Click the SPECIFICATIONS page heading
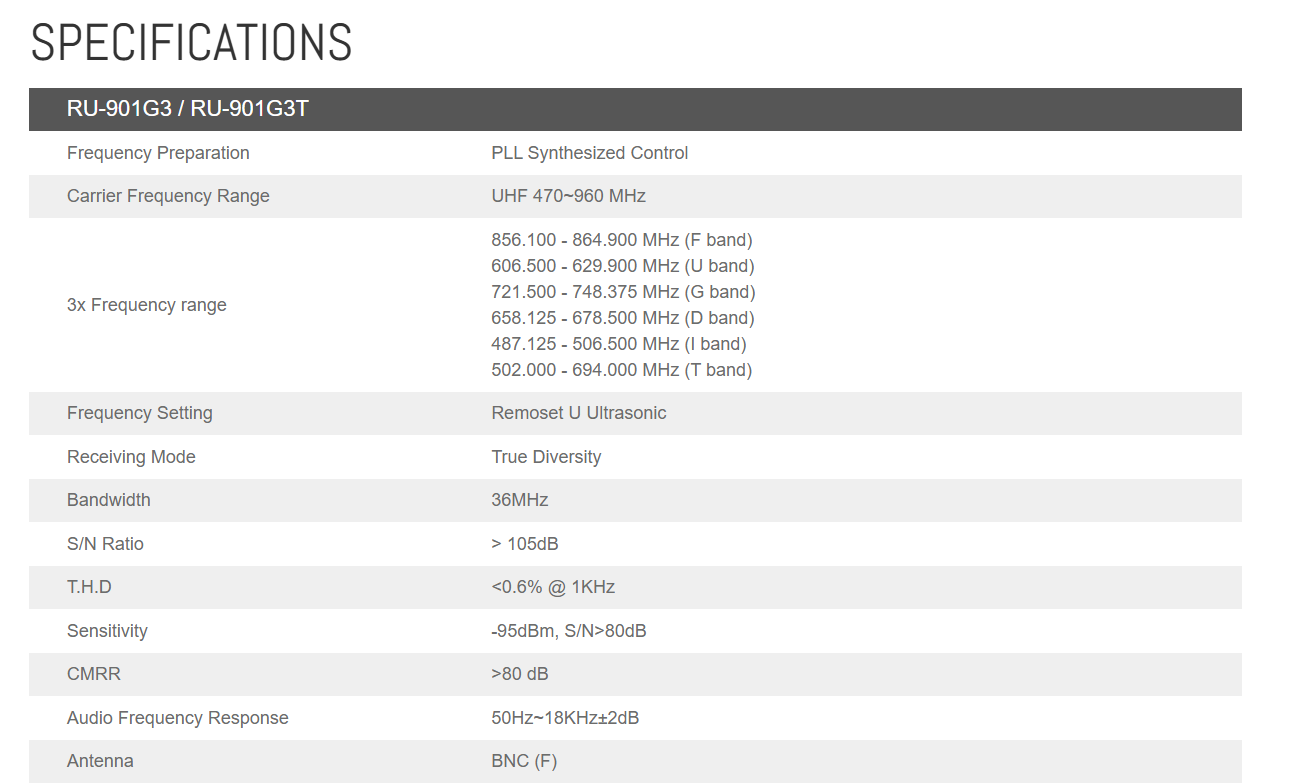Image resolution: width=1289 pixels, height=783 pixels. pyautogui.click(x=191, y=43)
